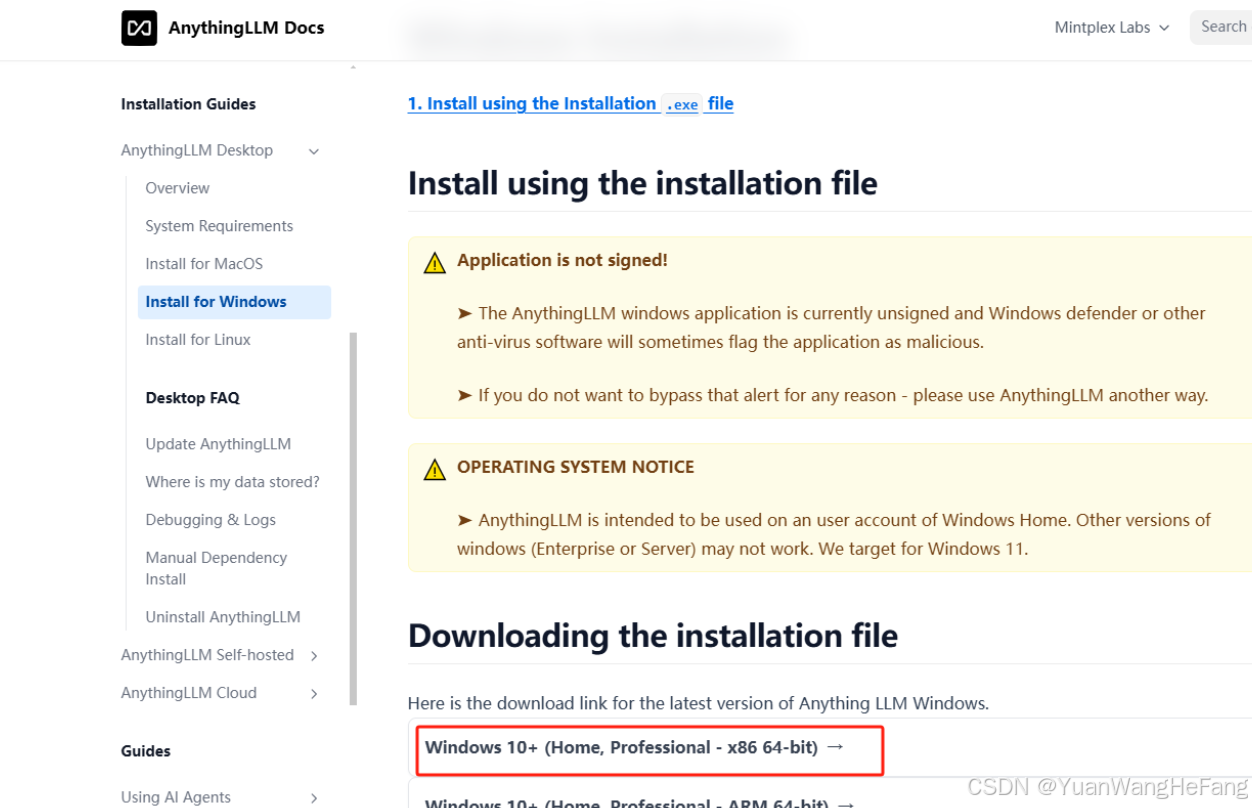Click the Application is not signed! text
This screenshot has width=1252, height=808.
[x=562, y=260]
